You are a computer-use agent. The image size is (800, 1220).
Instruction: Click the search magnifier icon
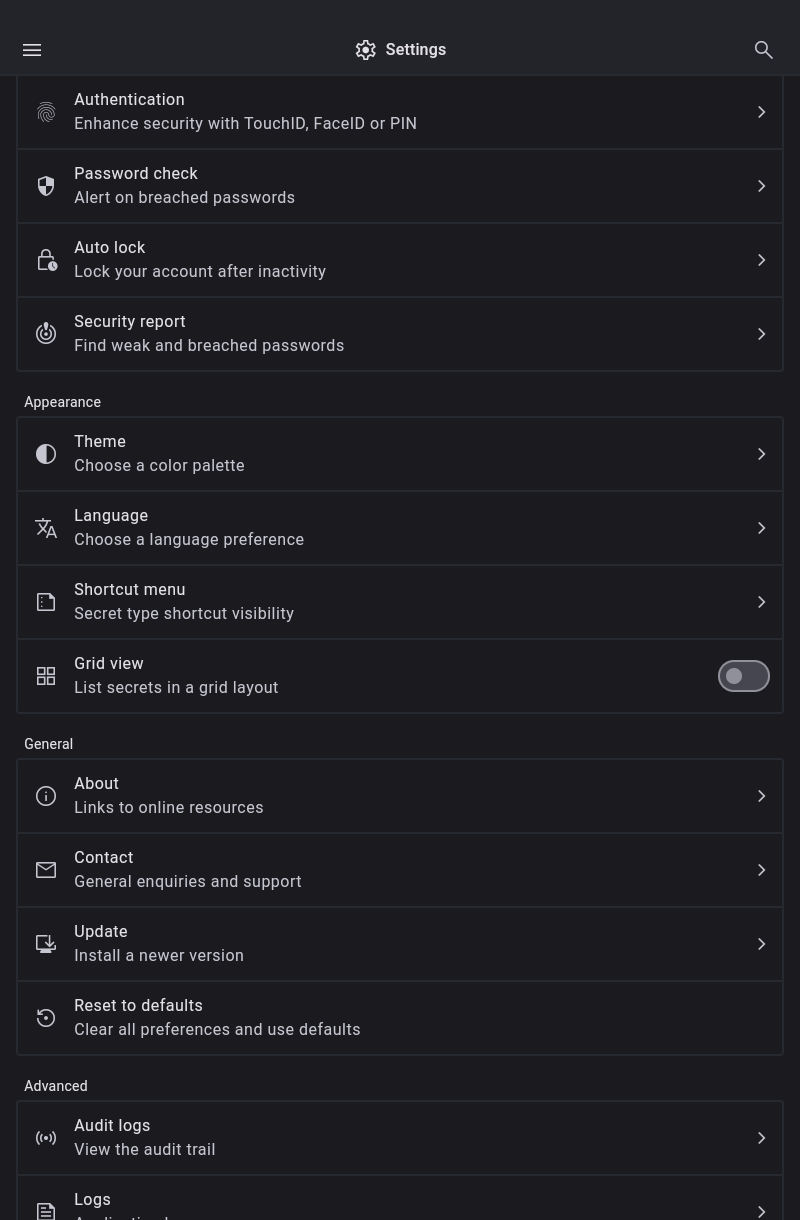pyautogui.click(x=764, y=50)
